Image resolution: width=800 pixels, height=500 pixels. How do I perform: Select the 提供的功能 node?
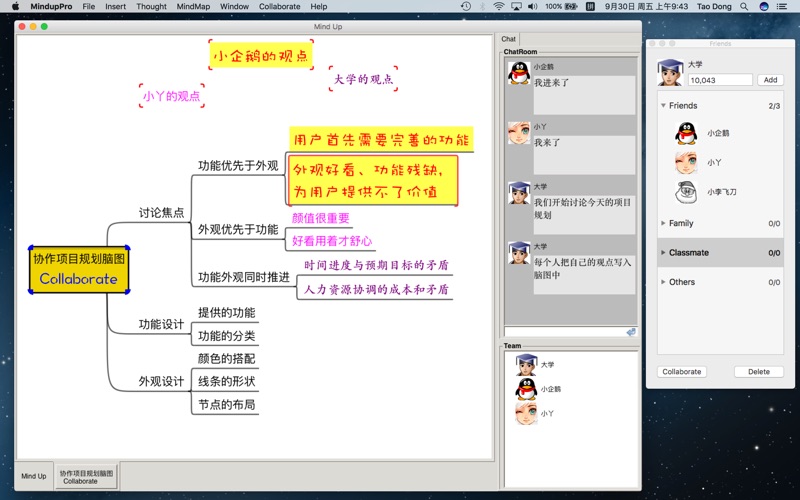pyautogui.click(x=227, y=313)
